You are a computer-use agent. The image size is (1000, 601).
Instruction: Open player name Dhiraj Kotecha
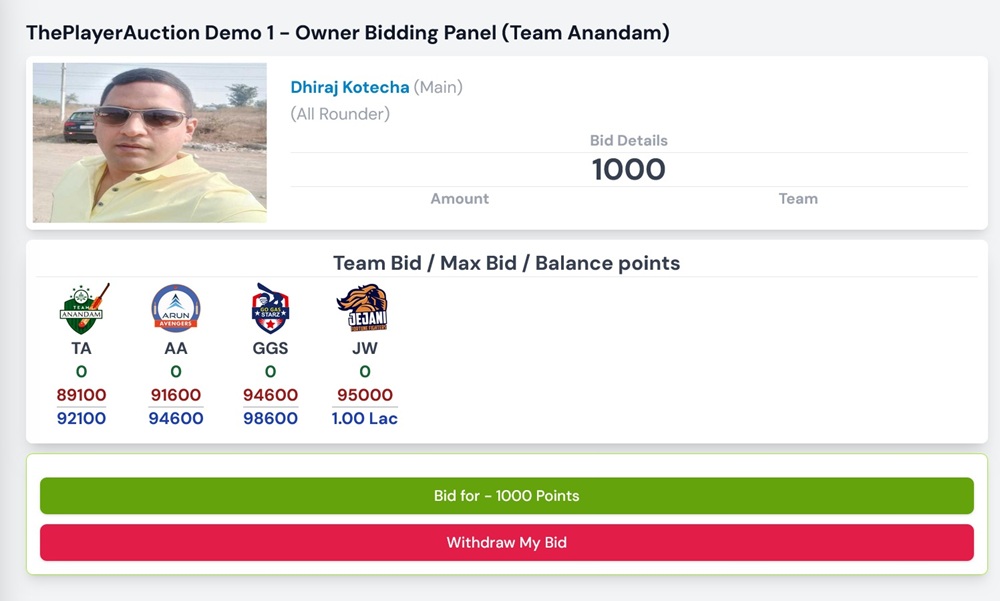click(x=348, y=87)
